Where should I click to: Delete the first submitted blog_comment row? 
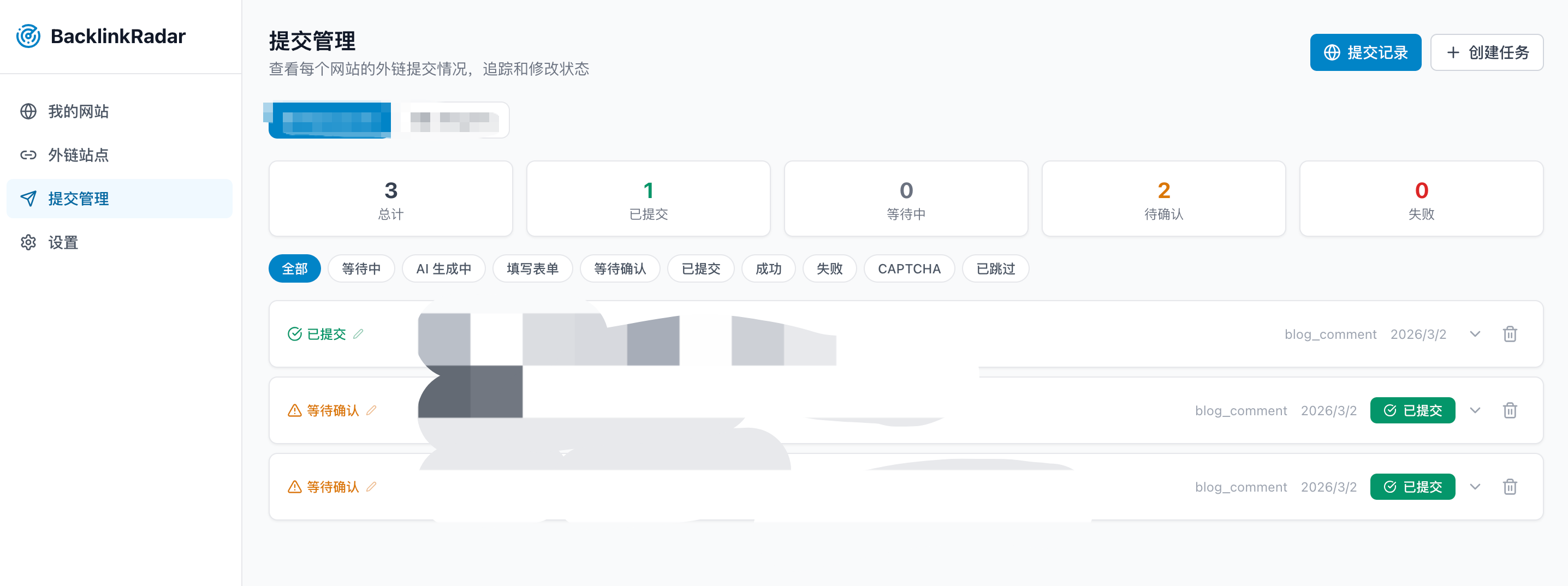click(1510, 334)
